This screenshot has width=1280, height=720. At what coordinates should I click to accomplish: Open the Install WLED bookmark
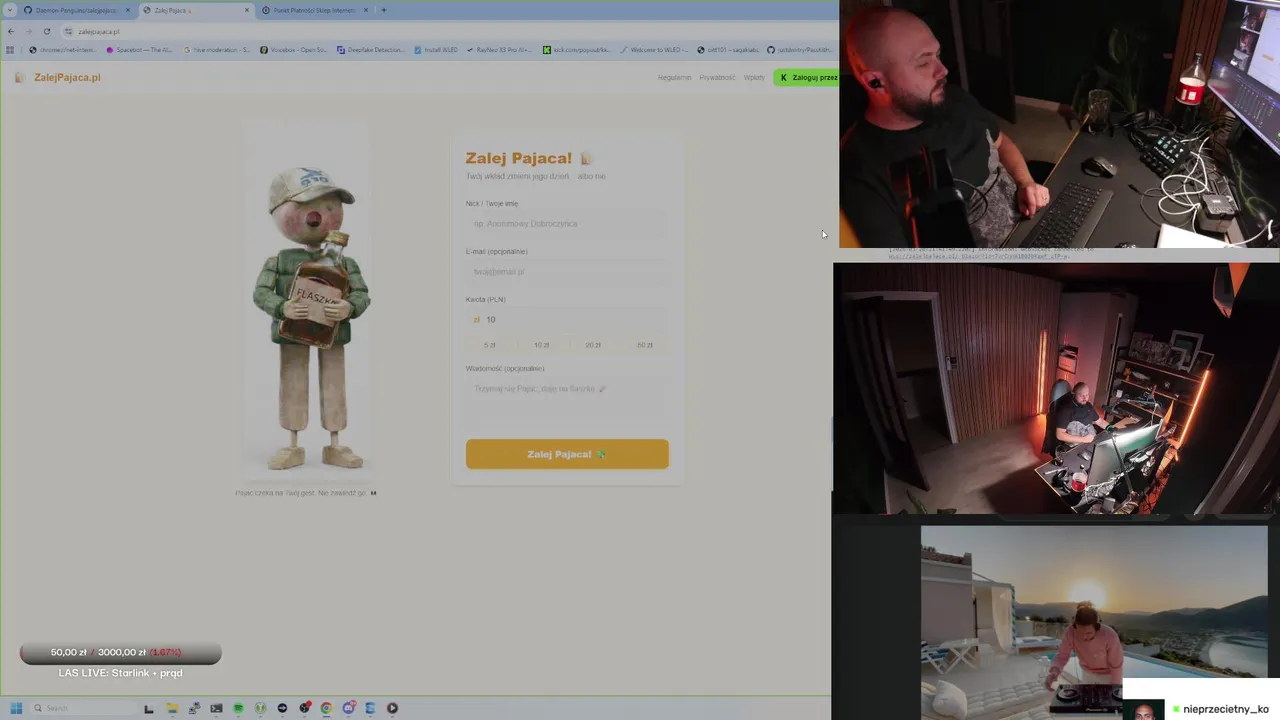(x=436, y=49)
